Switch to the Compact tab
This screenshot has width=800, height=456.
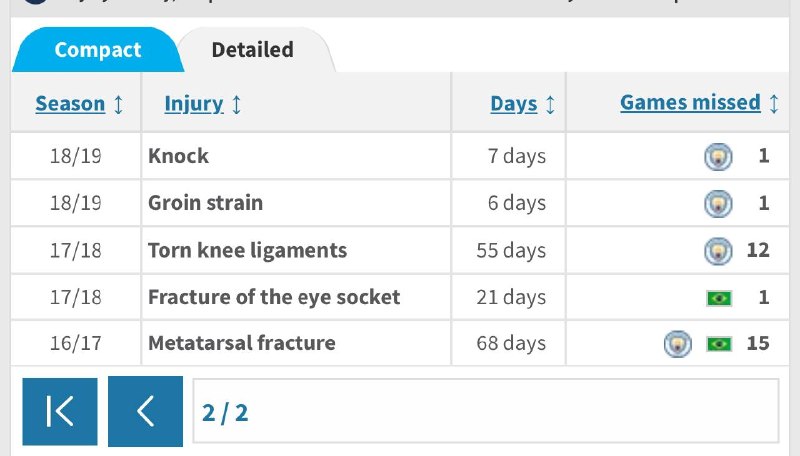[x=97, y=49]
